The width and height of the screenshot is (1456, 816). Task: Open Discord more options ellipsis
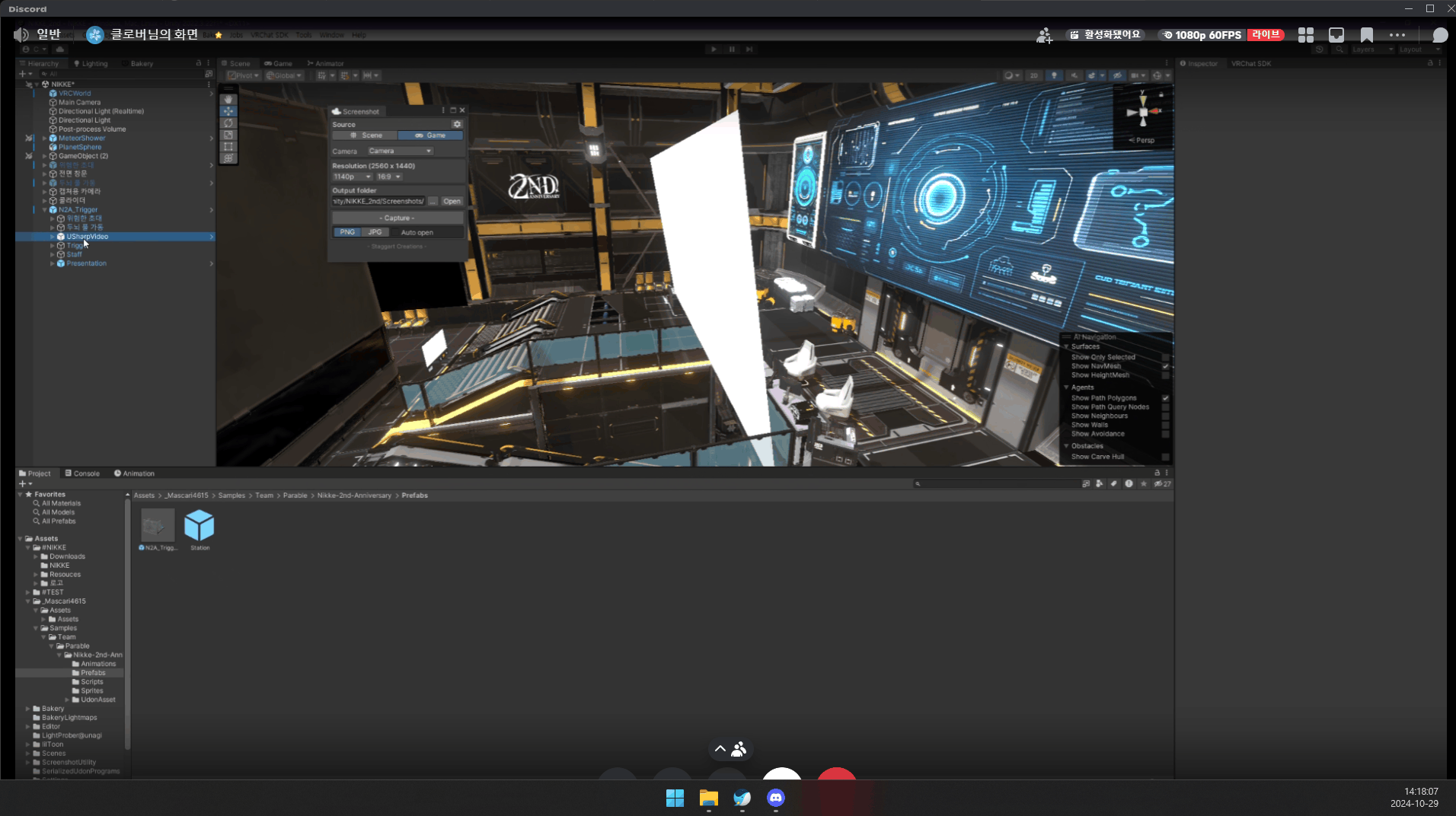coord(1397,35)
